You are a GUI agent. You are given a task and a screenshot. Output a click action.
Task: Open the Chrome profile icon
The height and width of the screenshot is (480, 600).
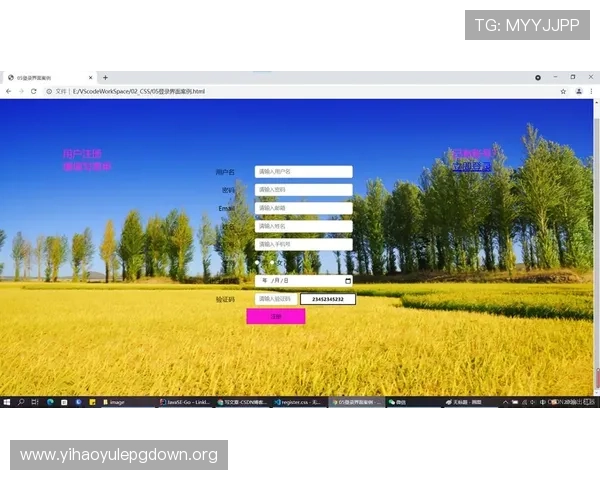579,91
